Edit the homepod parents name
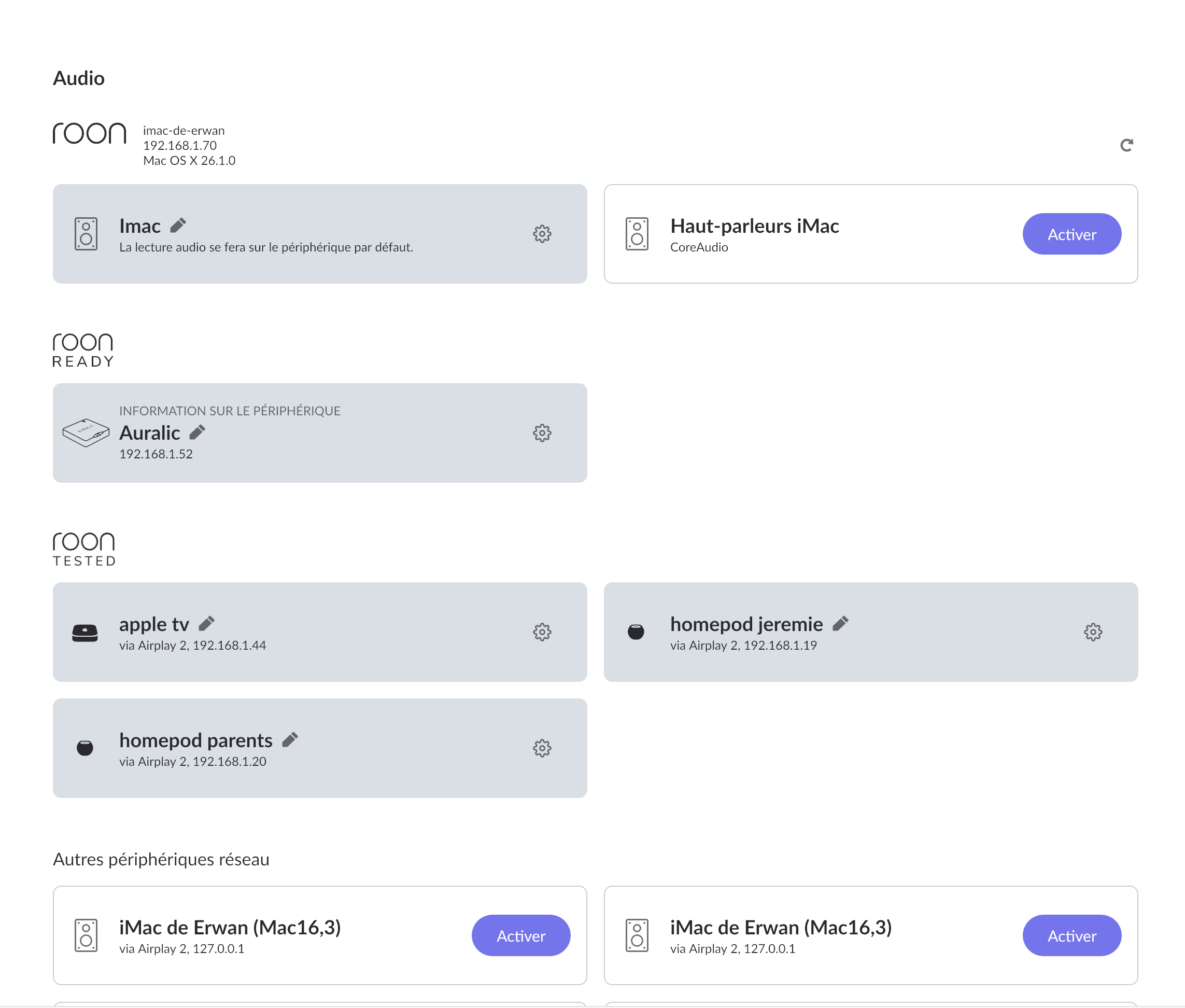 click(x=290, y=740)
